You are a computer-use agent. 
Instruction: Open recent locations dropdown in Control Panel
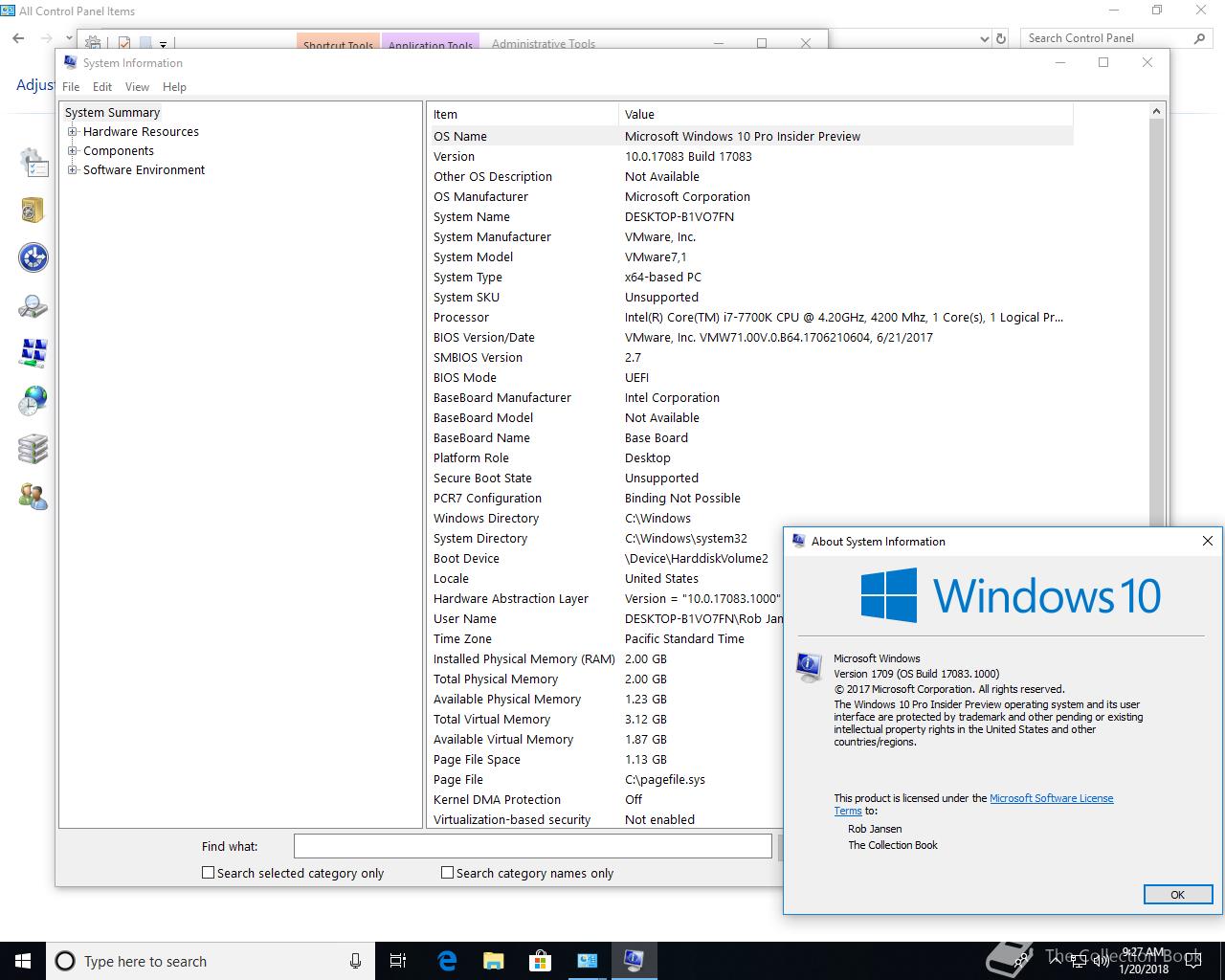click(x=71, y=39)
